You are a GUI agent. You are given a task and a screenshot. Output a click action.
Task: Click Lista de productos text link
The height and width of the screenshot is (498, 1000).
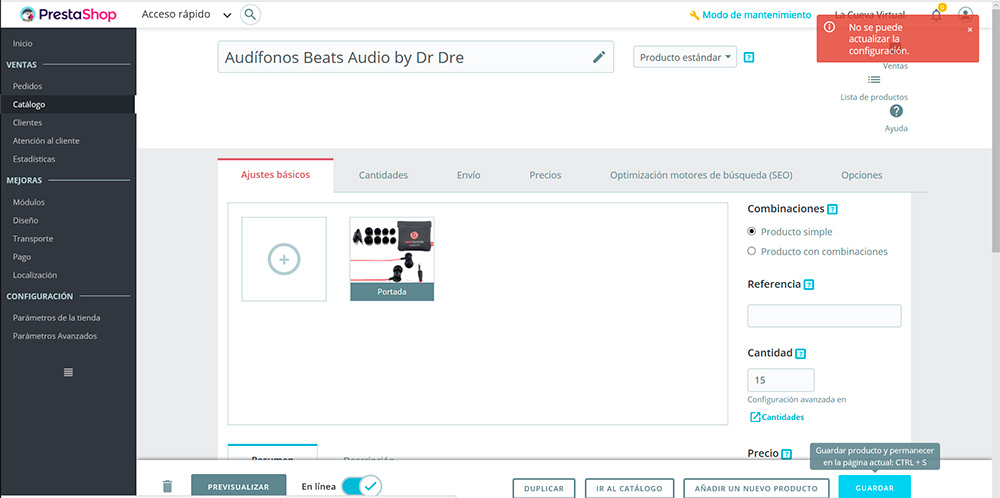coord(874,98)
